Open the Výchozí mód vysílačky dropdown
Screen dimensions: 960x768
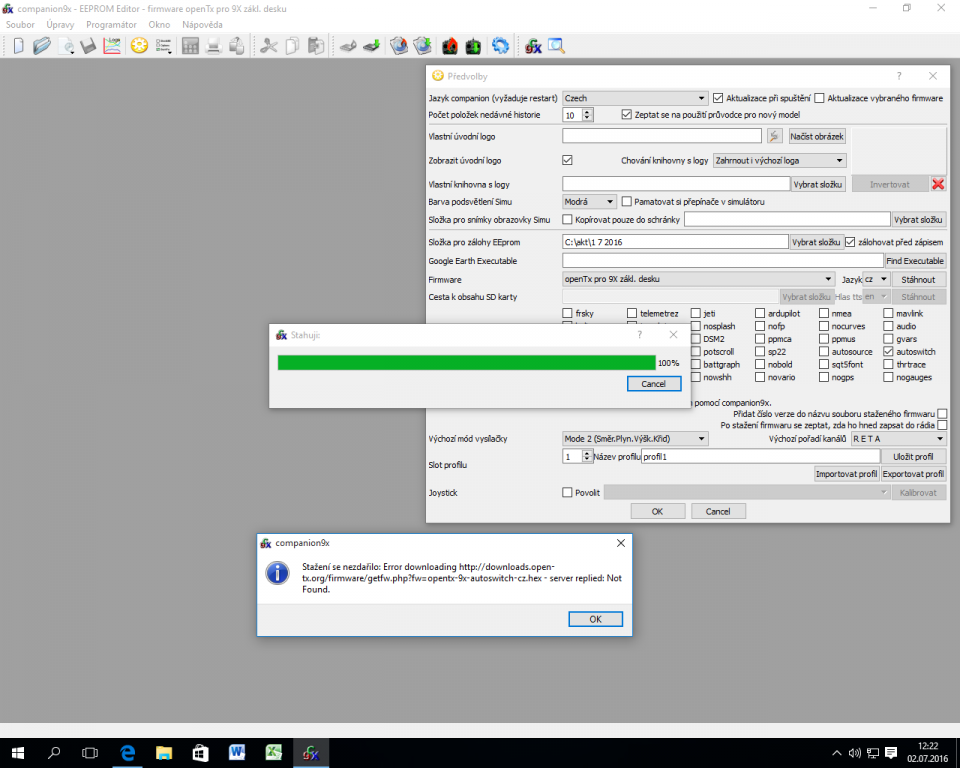pos(634,438)
